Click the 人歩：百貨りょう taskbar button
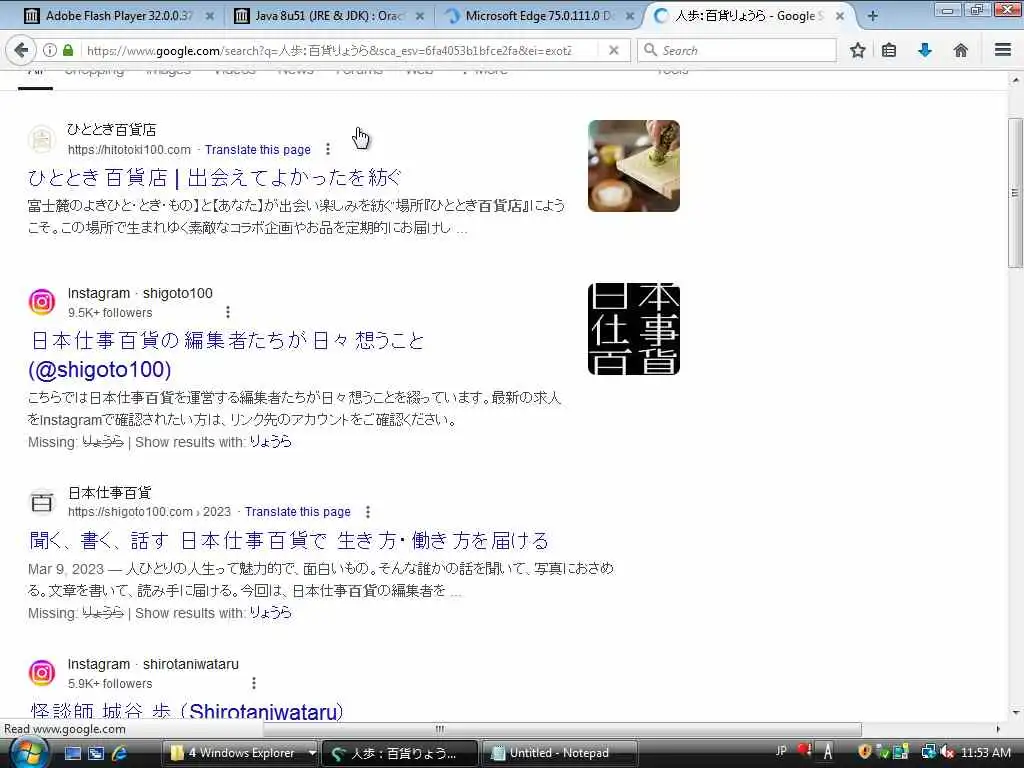The height and width of the screenshot is (768, 1024). (x=400, y=753)
